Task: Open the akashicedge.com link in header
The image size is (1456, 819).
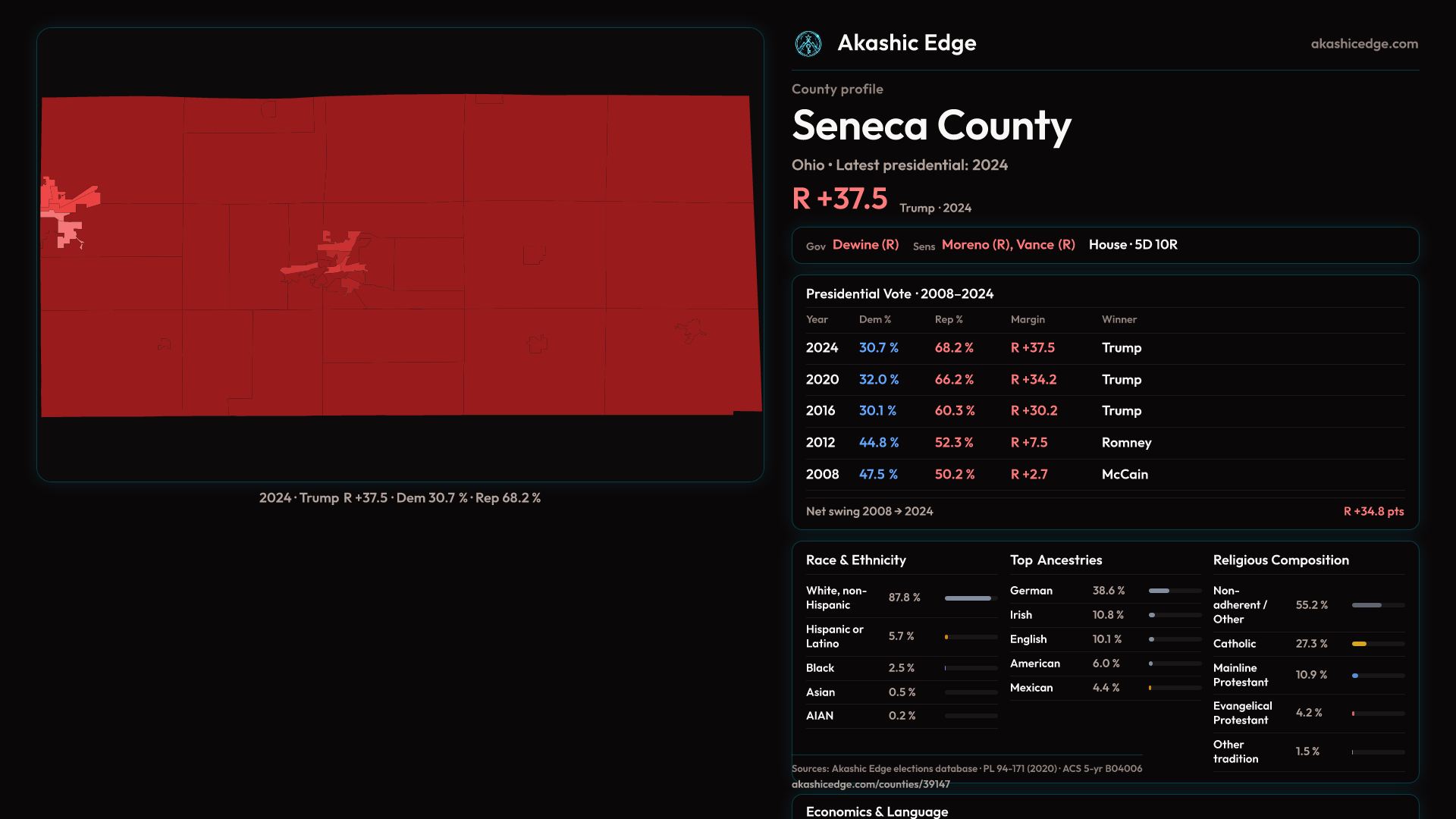Action: (1363, 44)
